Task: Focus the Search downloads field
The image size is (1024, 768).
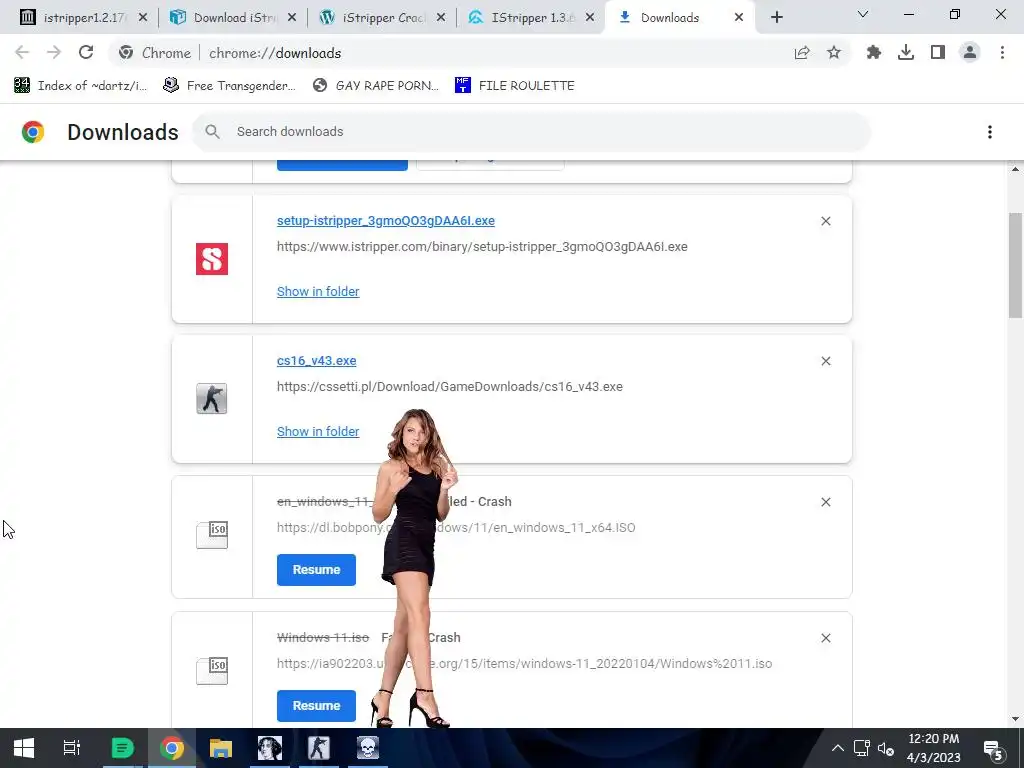Action: tap(531, 131)
